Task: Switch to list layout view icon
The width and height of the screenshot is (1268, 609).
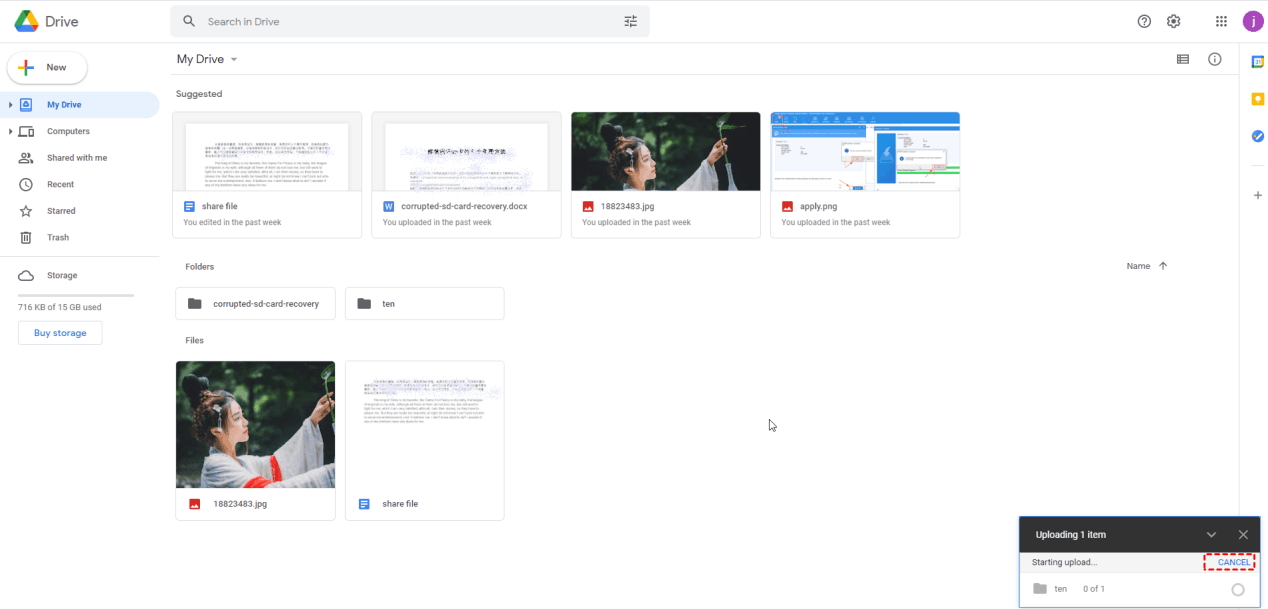Action: 1183,59
